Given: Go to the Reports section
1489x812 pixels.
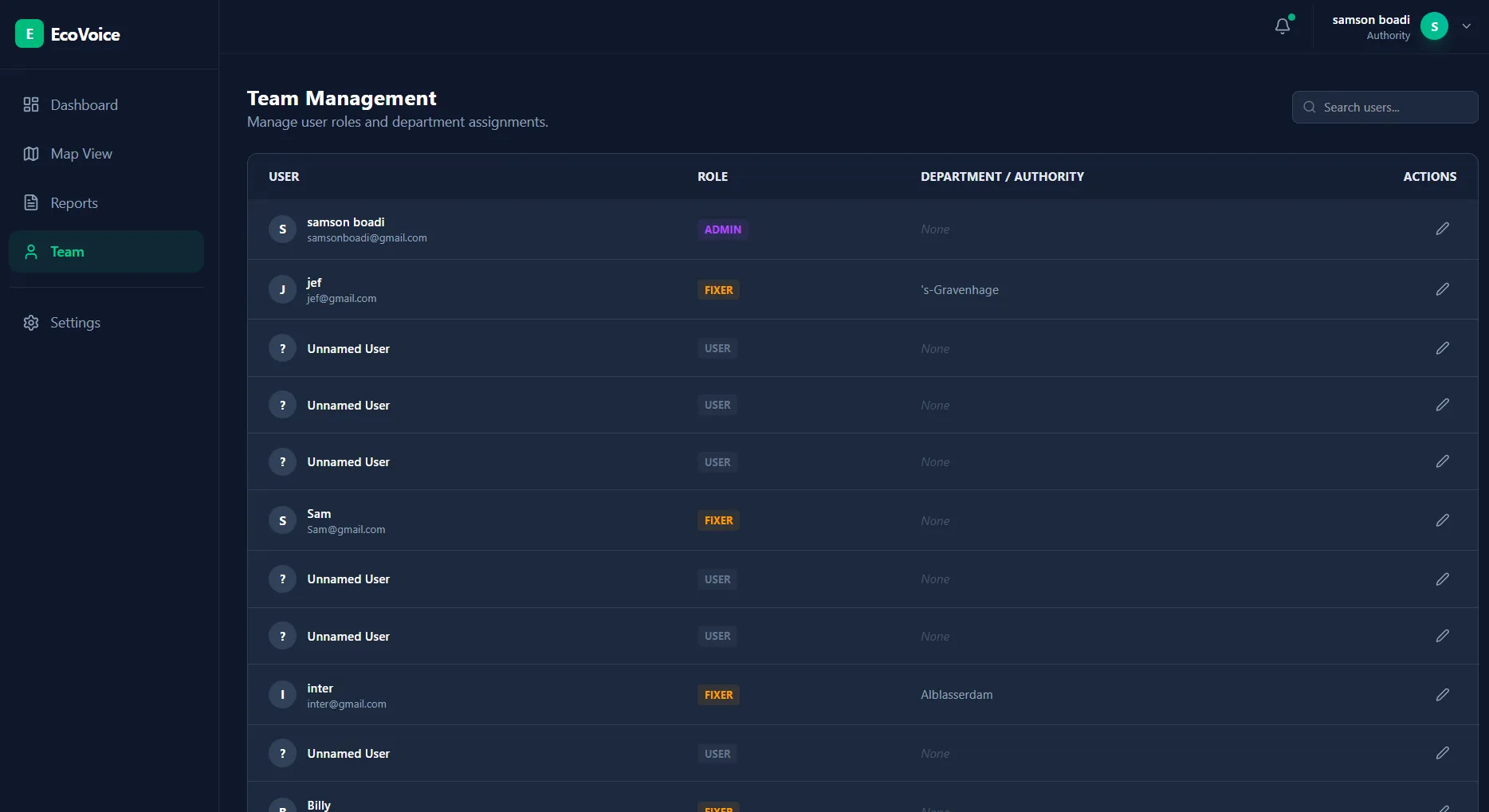Looking at the screenshot, I should pyautogui.click(x=74, y=203).
